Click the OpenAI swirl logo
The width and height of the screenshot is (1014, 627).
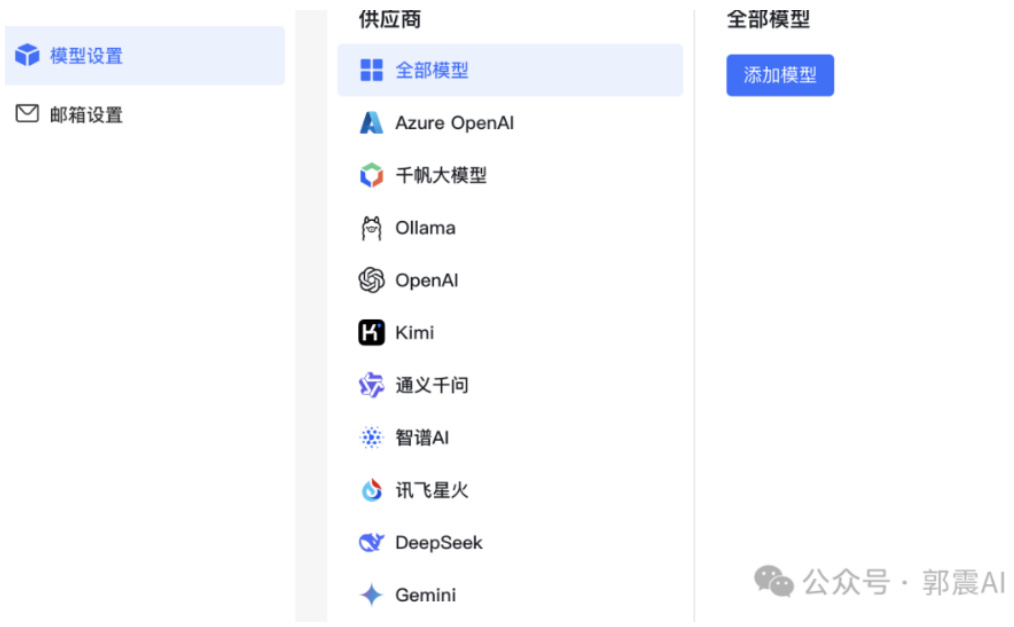click(371, 280)
